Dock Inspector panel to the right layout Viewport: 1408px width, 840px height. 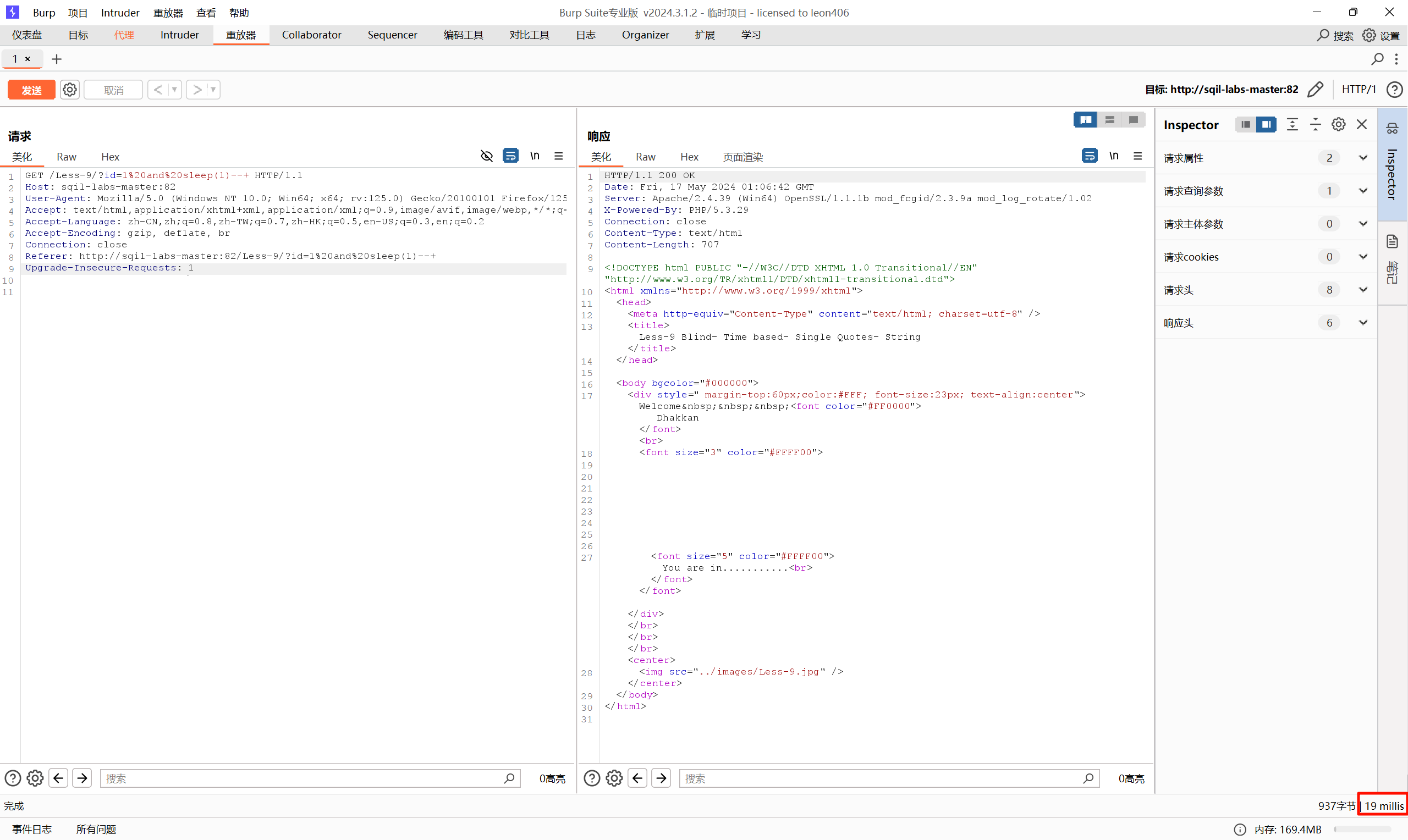coord(1266,125)
